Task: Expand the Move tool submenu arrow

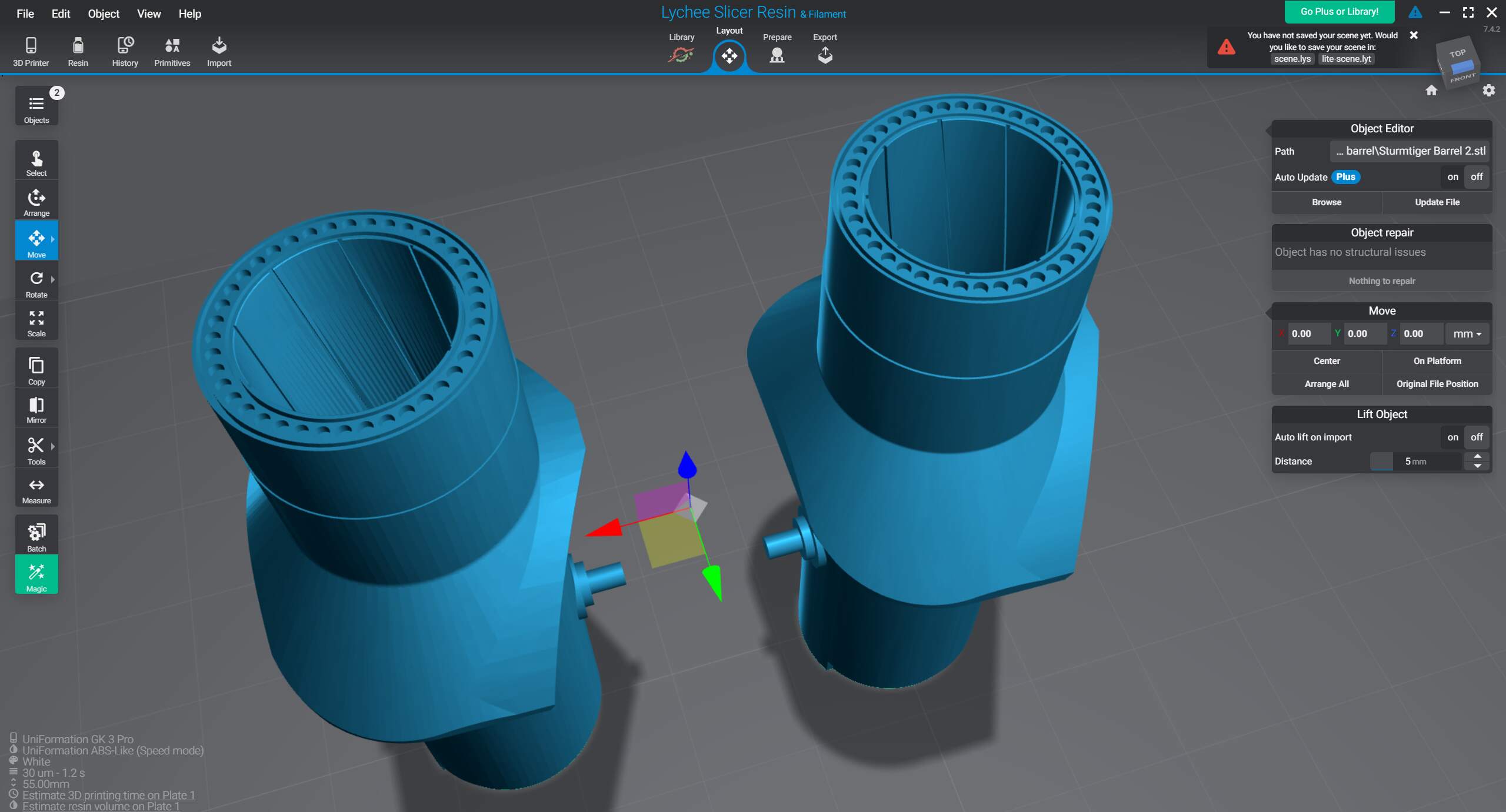Action: [x=53, y=239]
